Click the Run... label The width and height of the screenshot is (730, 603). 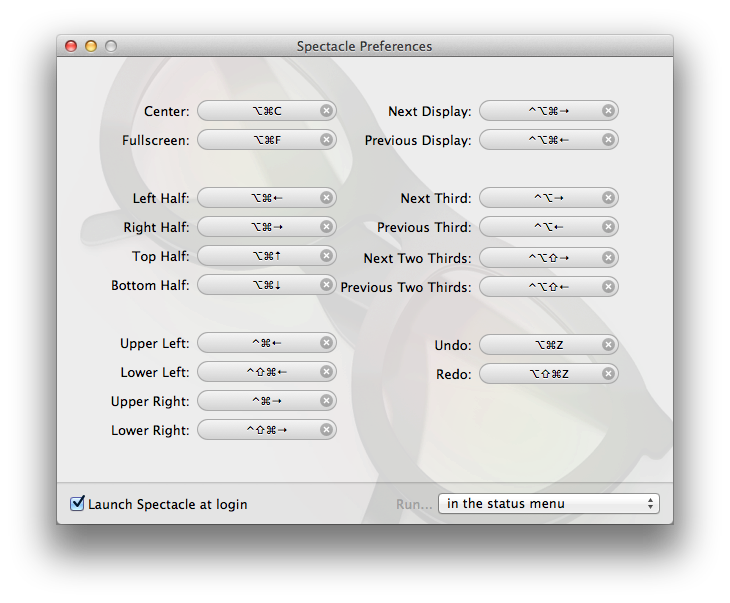414,504
